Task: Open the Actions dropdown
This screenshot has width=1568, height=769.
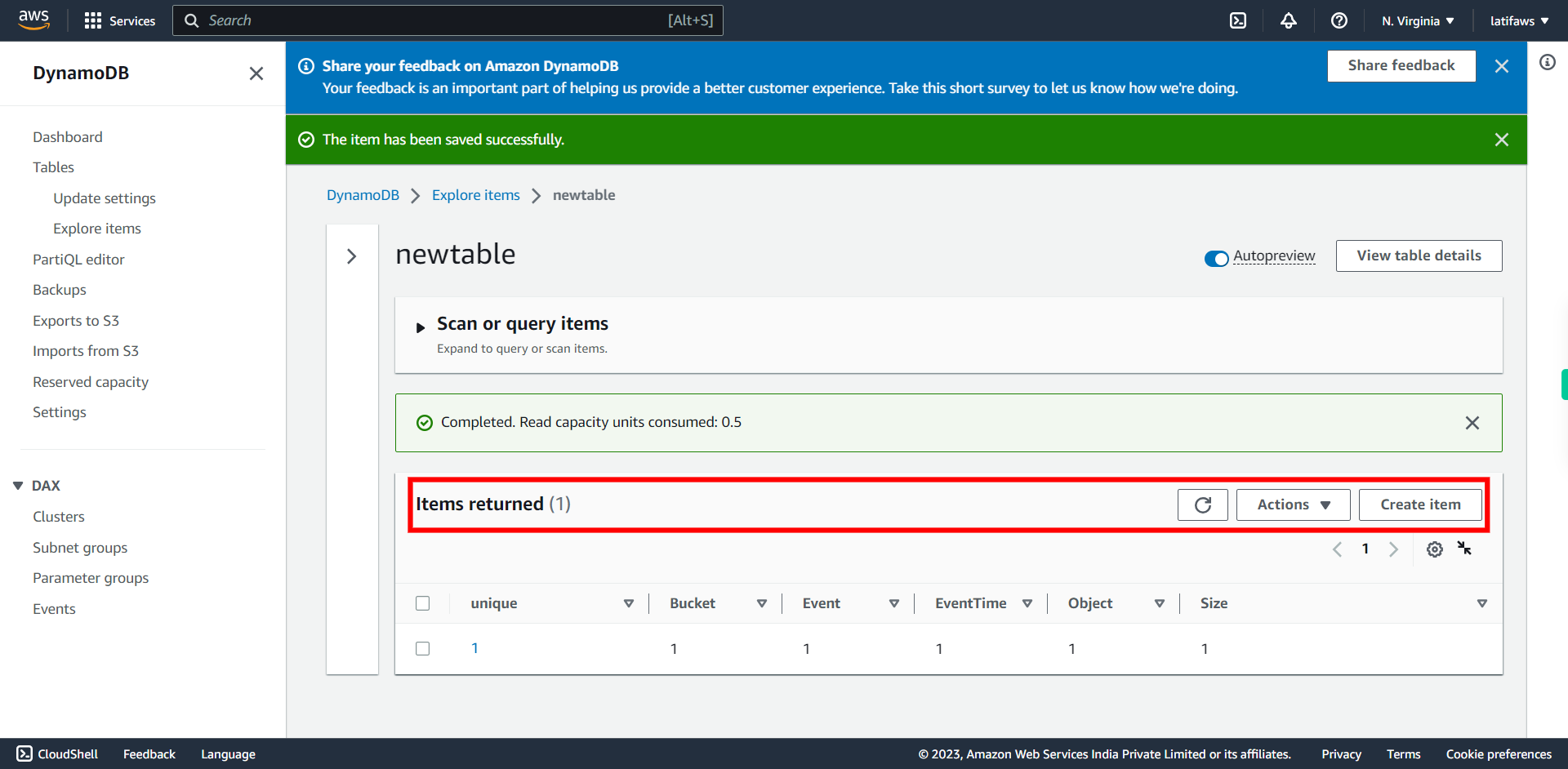Action: [x=1293, y=505]
